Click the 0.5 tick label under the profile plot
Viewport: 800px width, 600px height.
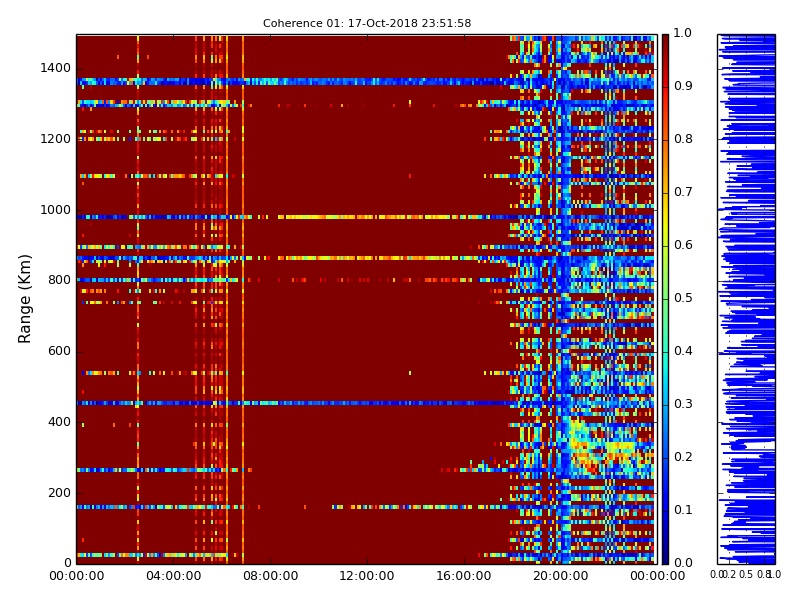pyautogui.click(x=746, y=574)
